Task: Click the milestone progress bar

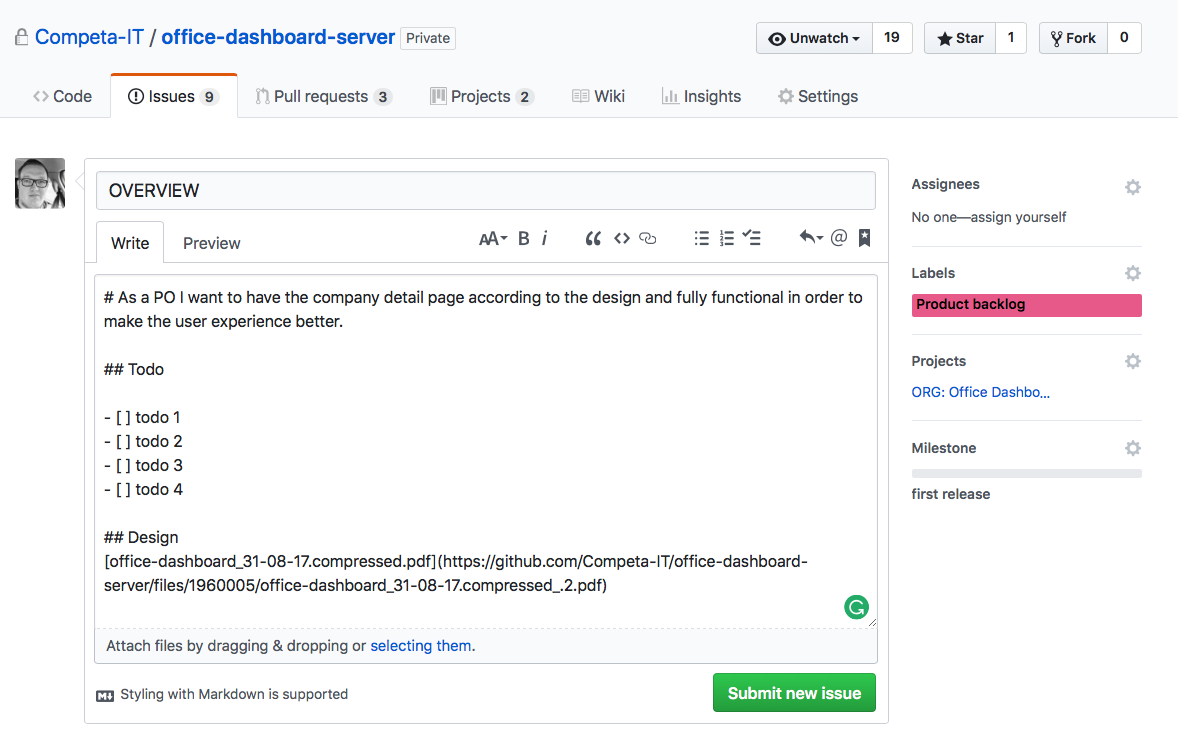Action: click(x=1026, y=473)
